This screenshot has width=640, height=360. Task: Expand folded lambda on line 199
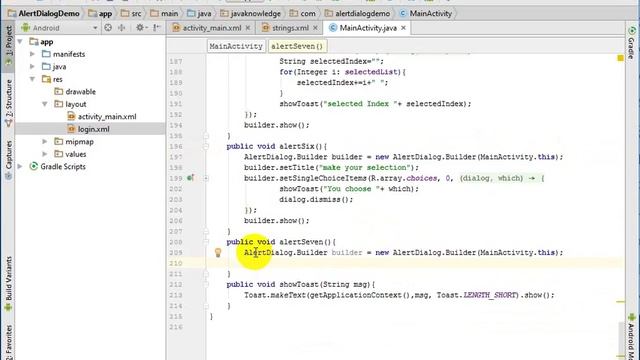pos(206,178)
